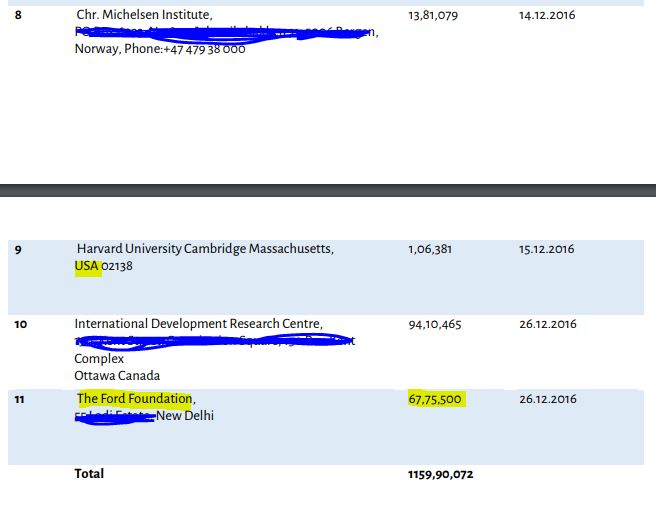Image resolution: width=656 pixels, height=521 pixels.
Task: Click the amount 13,81,079
Action: point(433,15)
